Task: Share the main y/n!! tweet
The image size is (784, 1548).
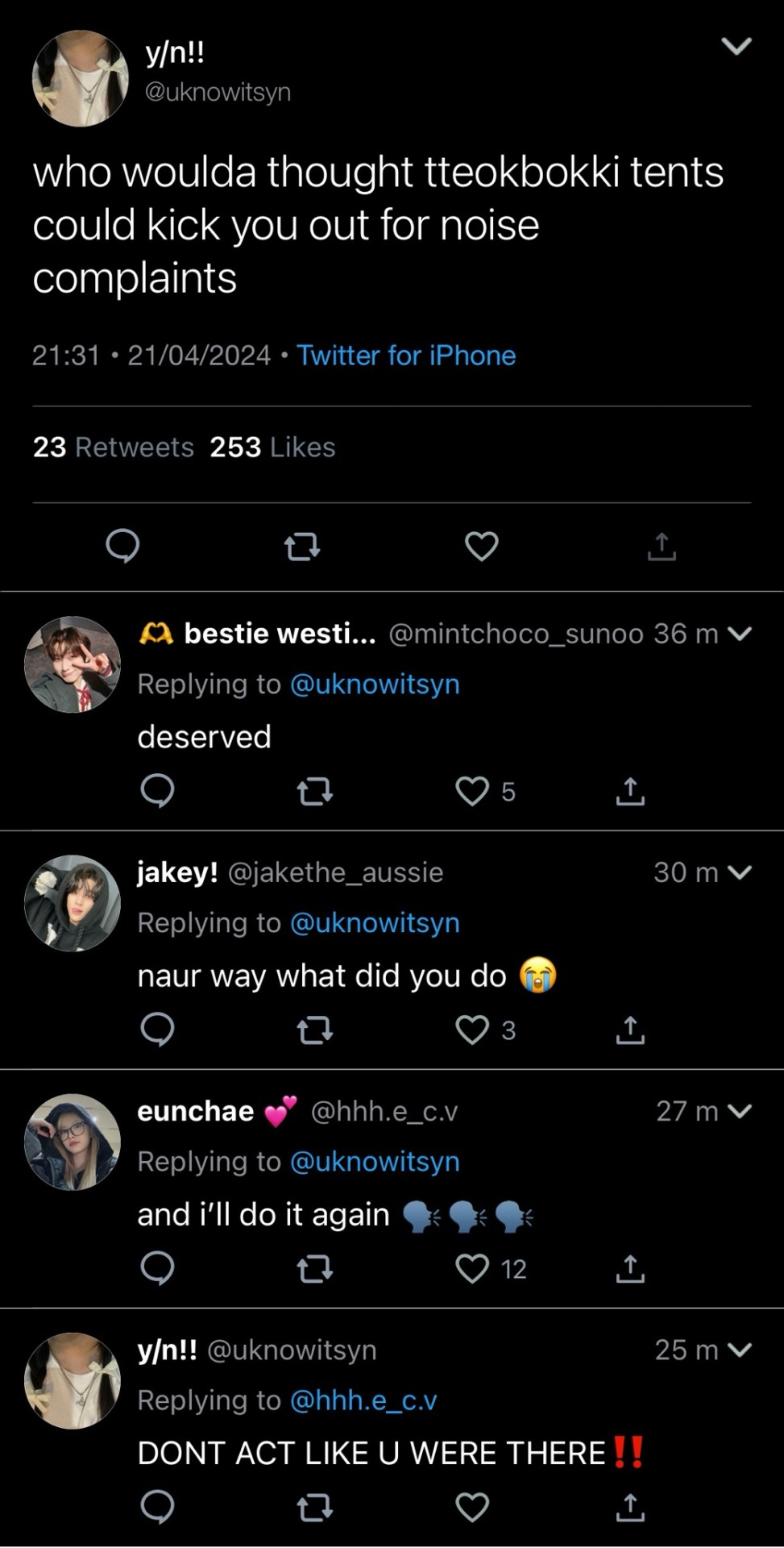Action: [662, 547]
